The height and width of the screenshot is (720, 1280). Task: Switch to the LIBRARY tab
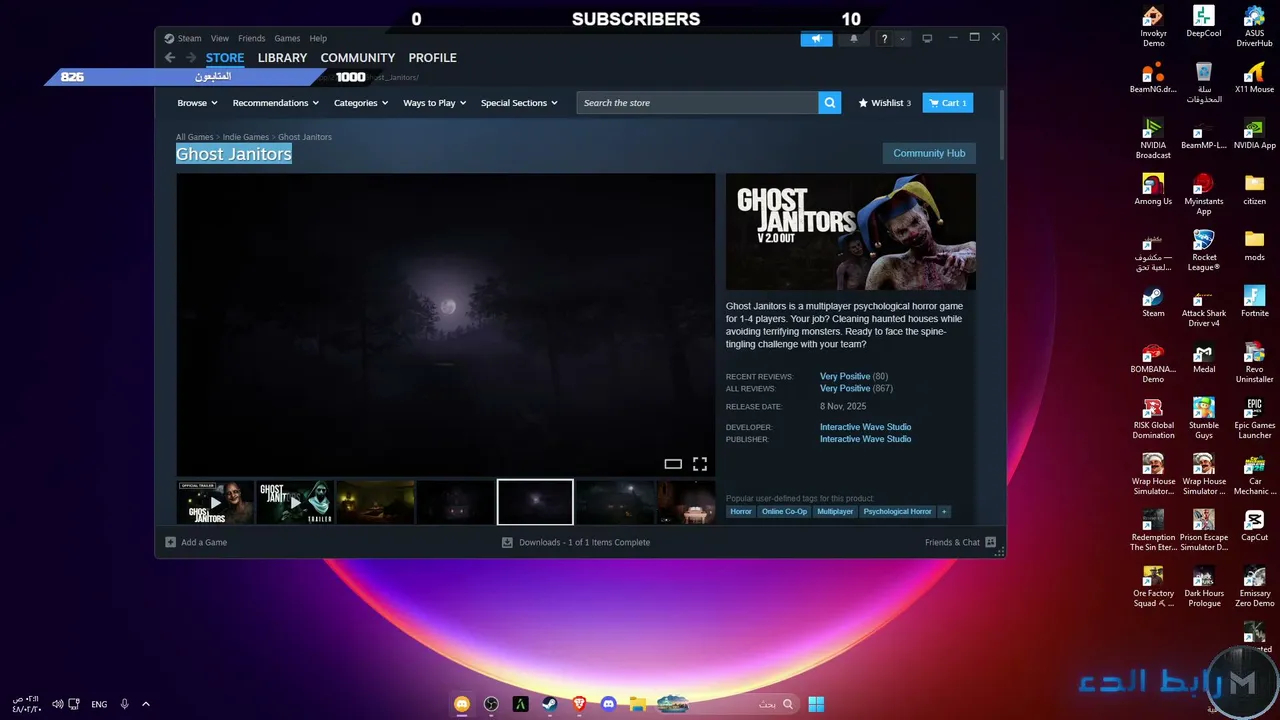click(282, 58)
